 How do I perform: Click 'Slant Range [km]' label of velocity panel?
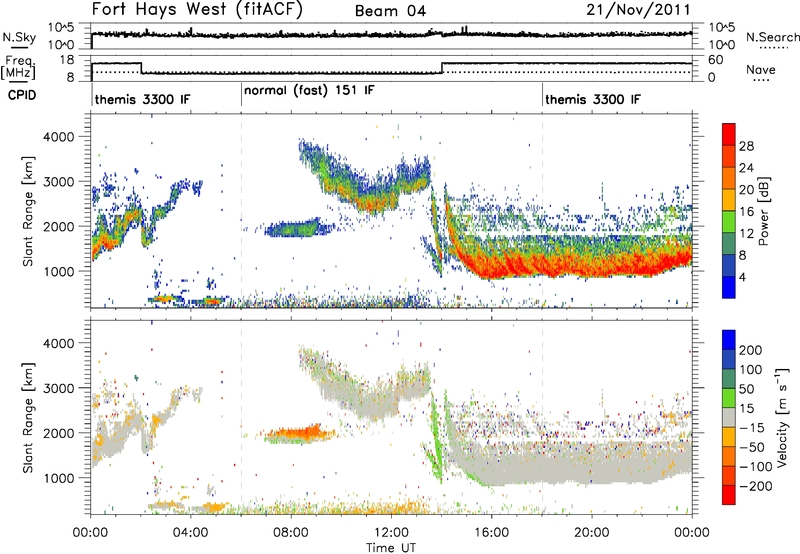[x=28, y=418]
